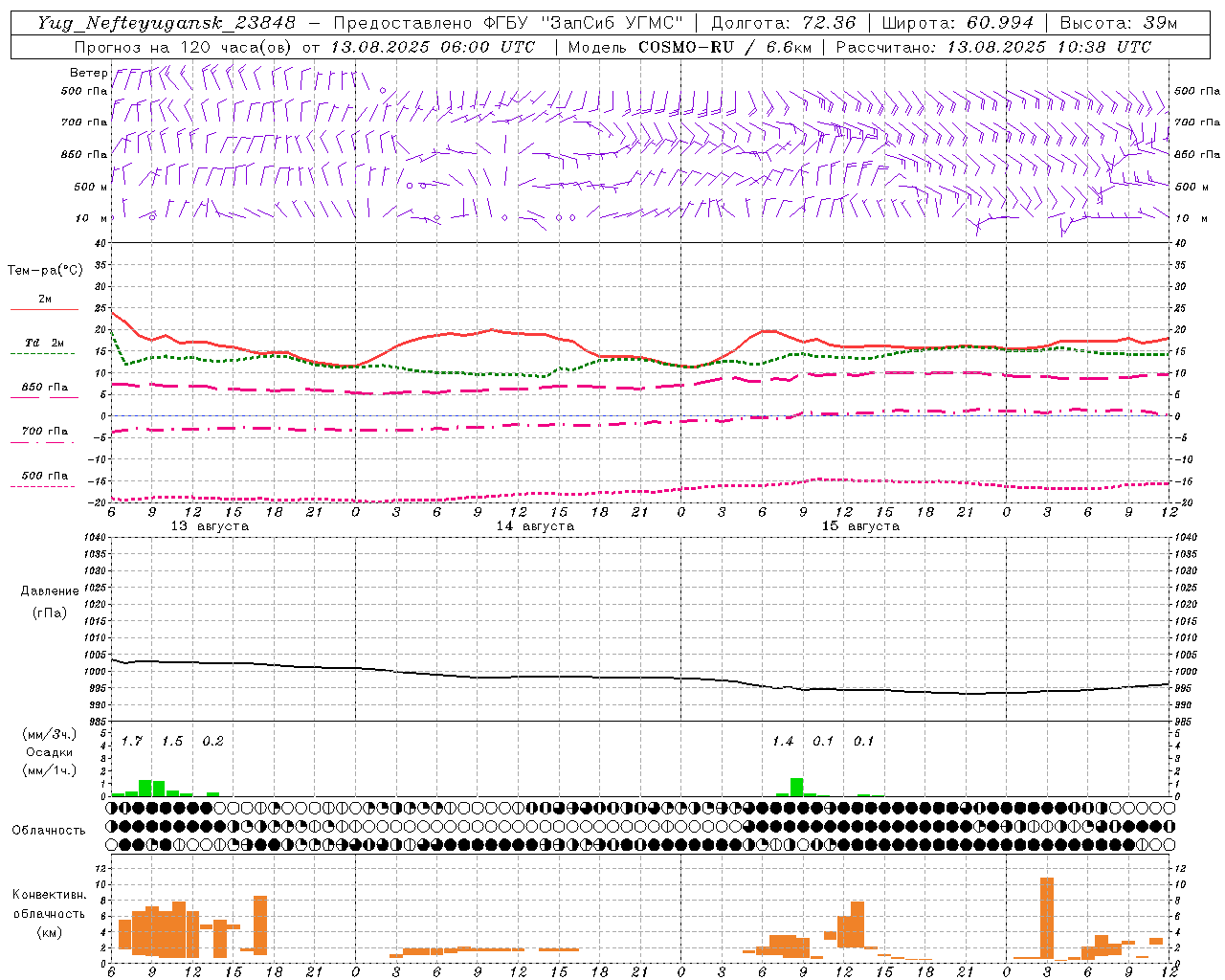The height and width of the screenshot is (980, 1225).
Task: Click the tallest orange convective cloud bar
Action: click(1047, 918)
